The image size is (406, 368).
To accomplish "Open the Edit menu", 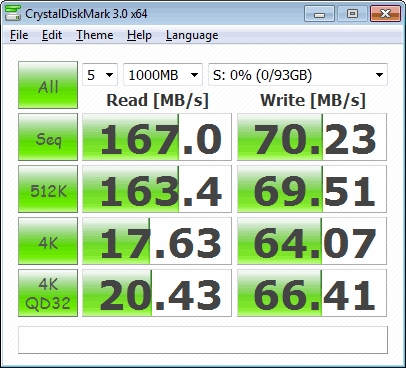I will coord(52,35).
